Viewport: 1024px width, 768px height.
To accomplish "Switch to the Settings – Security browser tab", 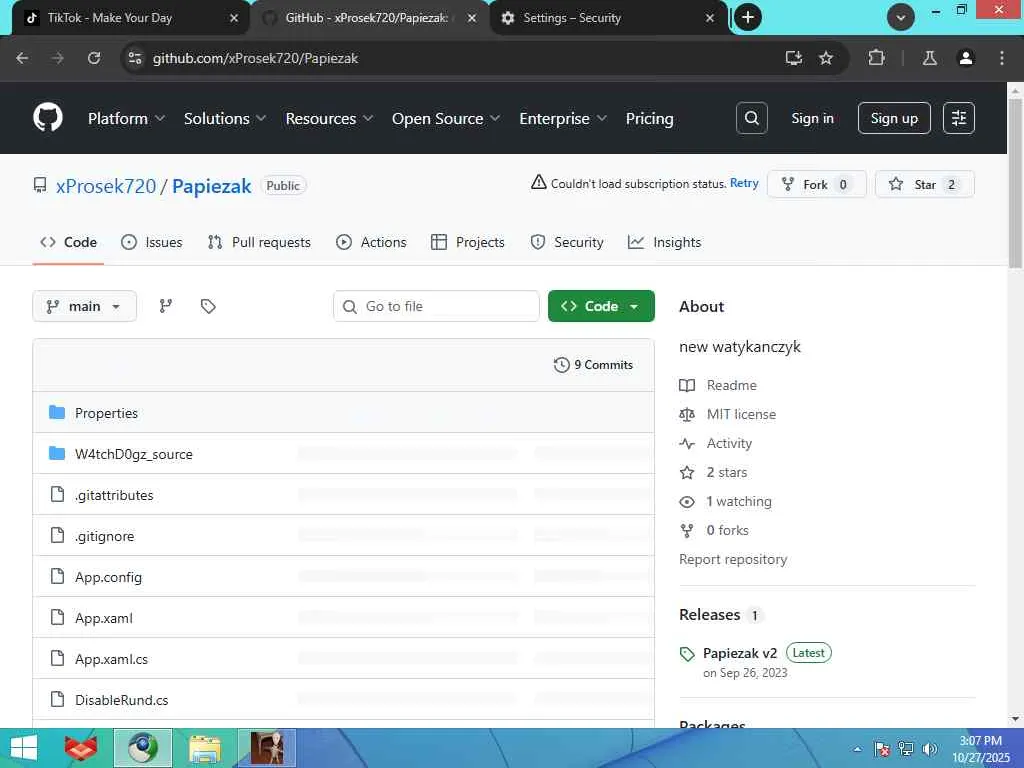I will click(608, 18).
